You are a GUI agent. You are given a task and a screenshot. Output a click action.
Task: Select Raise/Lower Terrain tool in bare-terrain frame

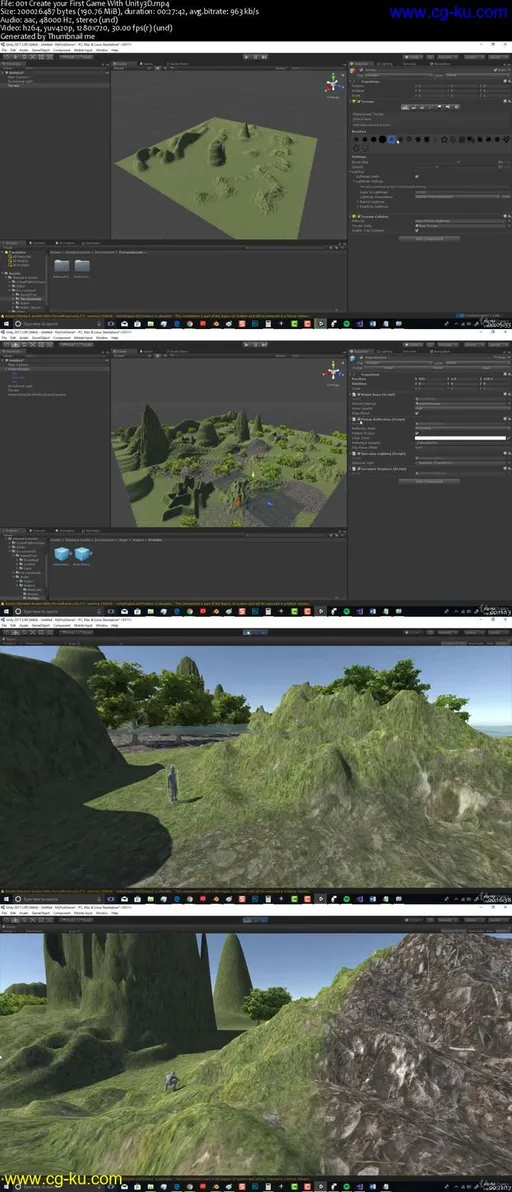[x=405, y=107]
